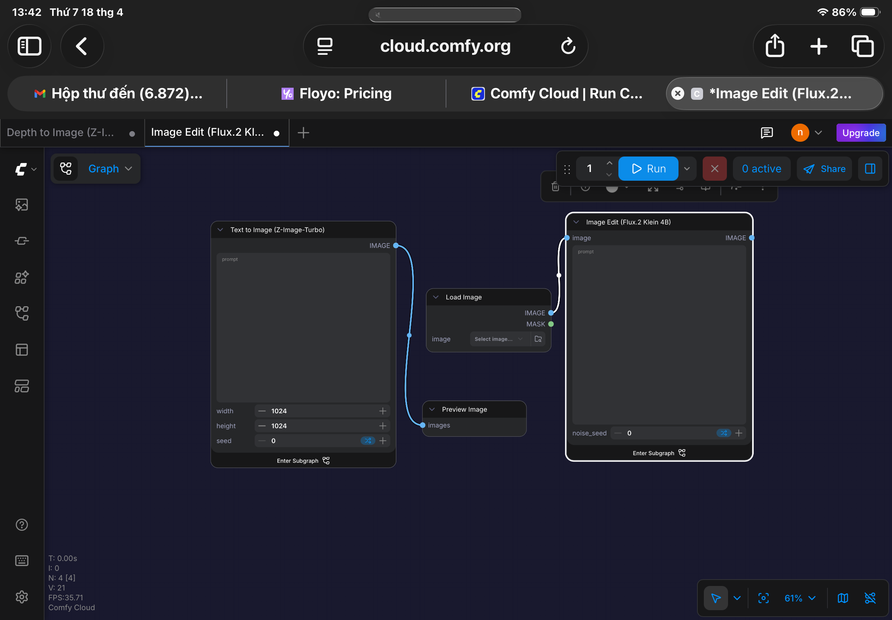Open the model library sparkle icon in sidebar
Screen dimensions: 892x620
pyautogui.click(x=22, y=278)
